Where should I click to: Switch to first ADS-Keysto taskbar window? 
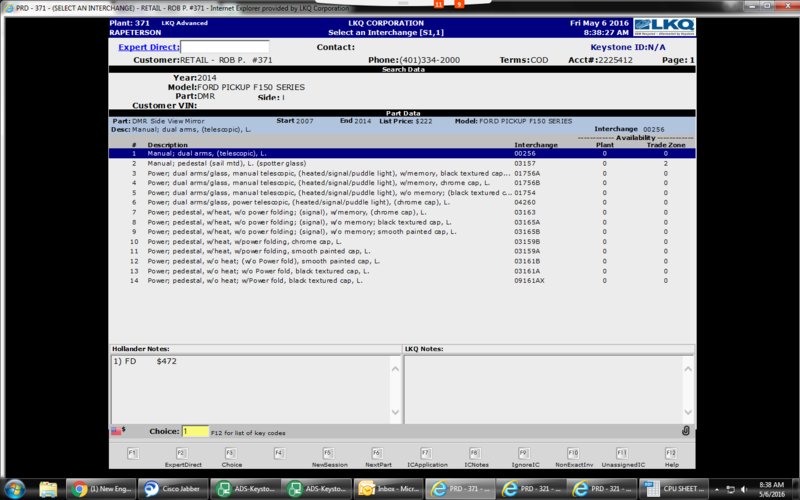click(x=244, y=489)
